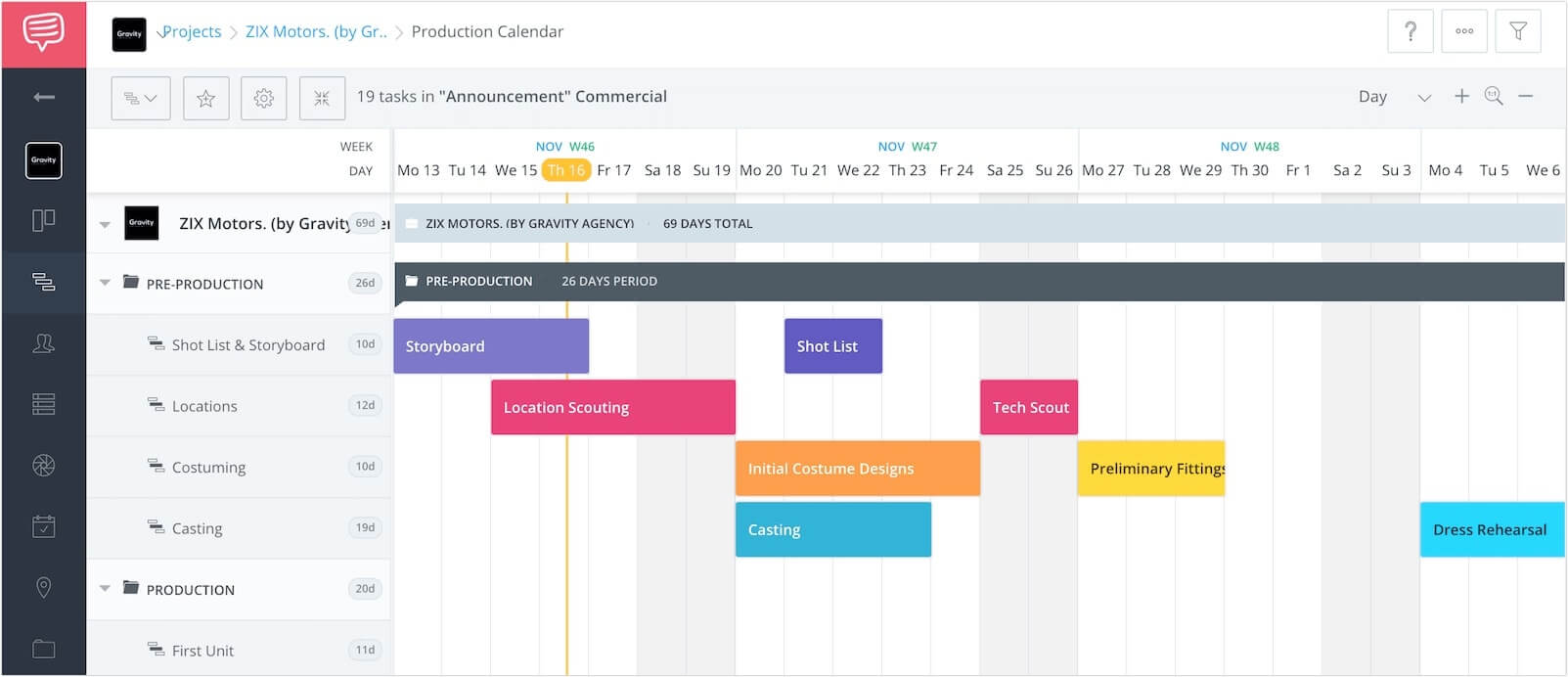1568x677 pixels.
Task: Click the Shot List task bar
Action: tap(833, 346)
